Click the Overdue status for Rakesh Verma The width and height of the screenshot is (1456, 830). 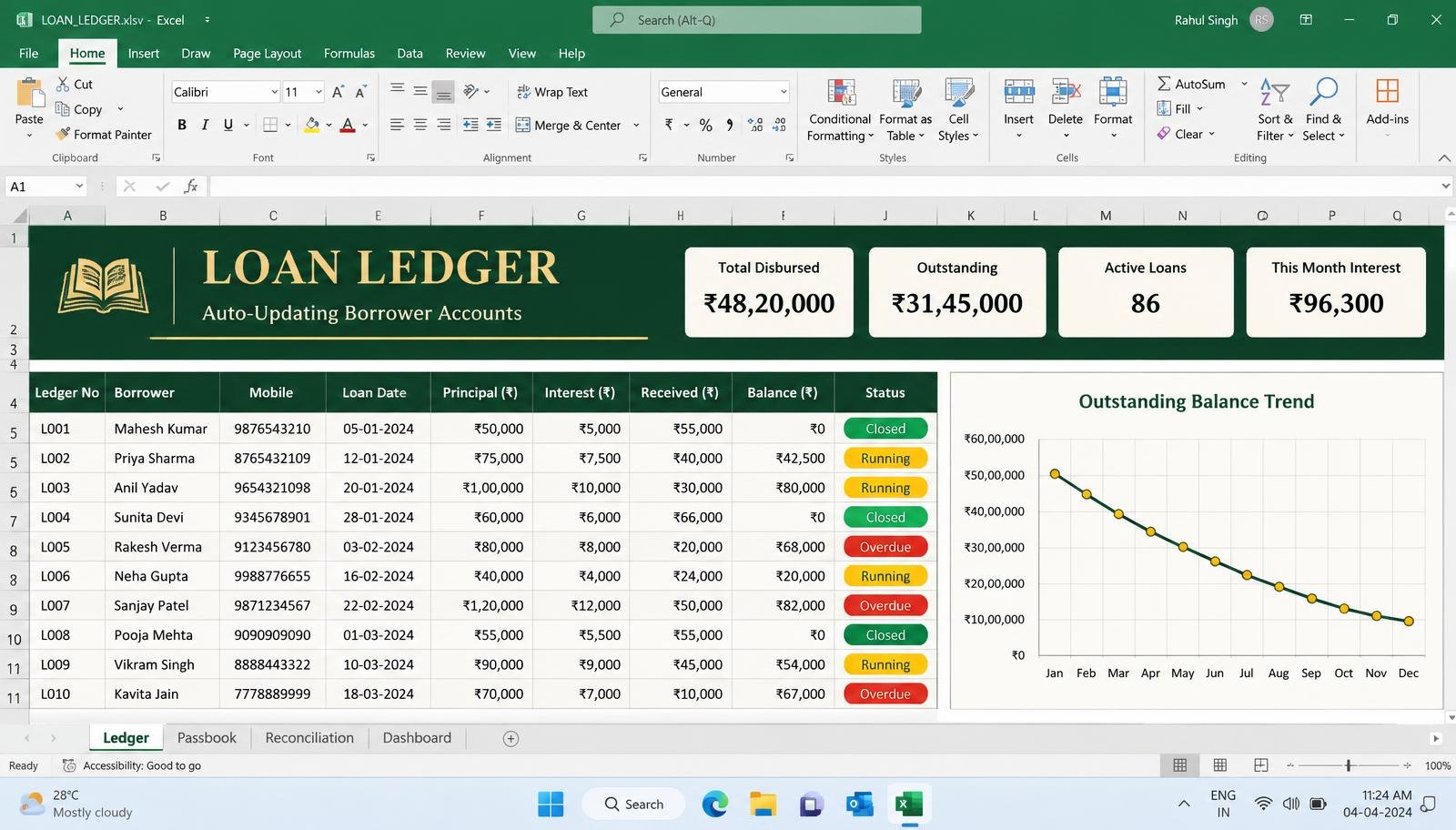(x=885, y=547)
